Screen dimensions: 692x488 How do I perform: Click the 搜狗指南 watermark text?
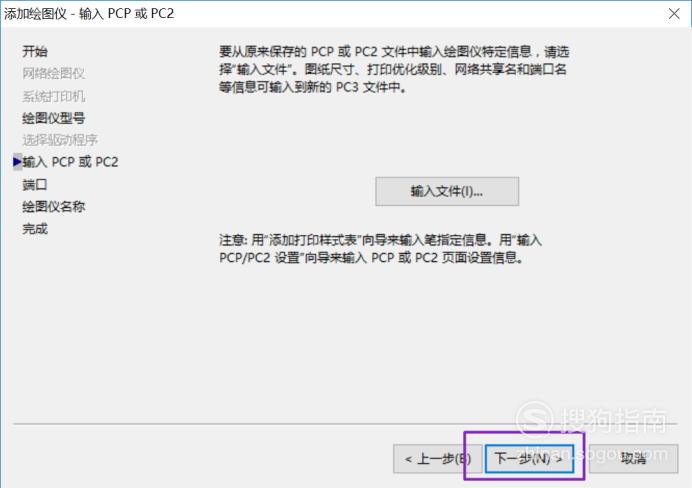coord(614,420)
